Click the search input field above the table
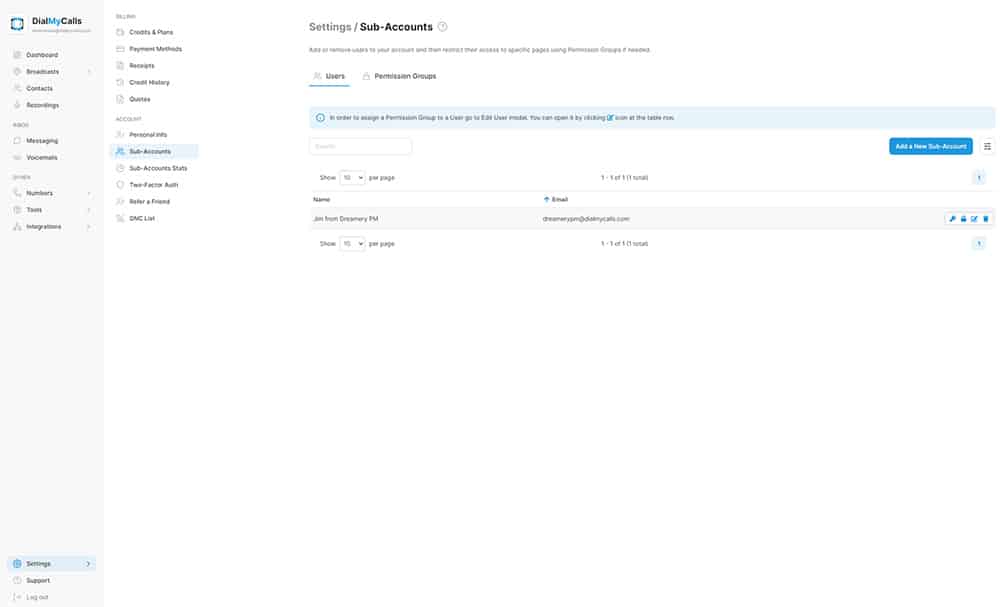The height and width of the screenshot is (607, 1000). (360, 146)
